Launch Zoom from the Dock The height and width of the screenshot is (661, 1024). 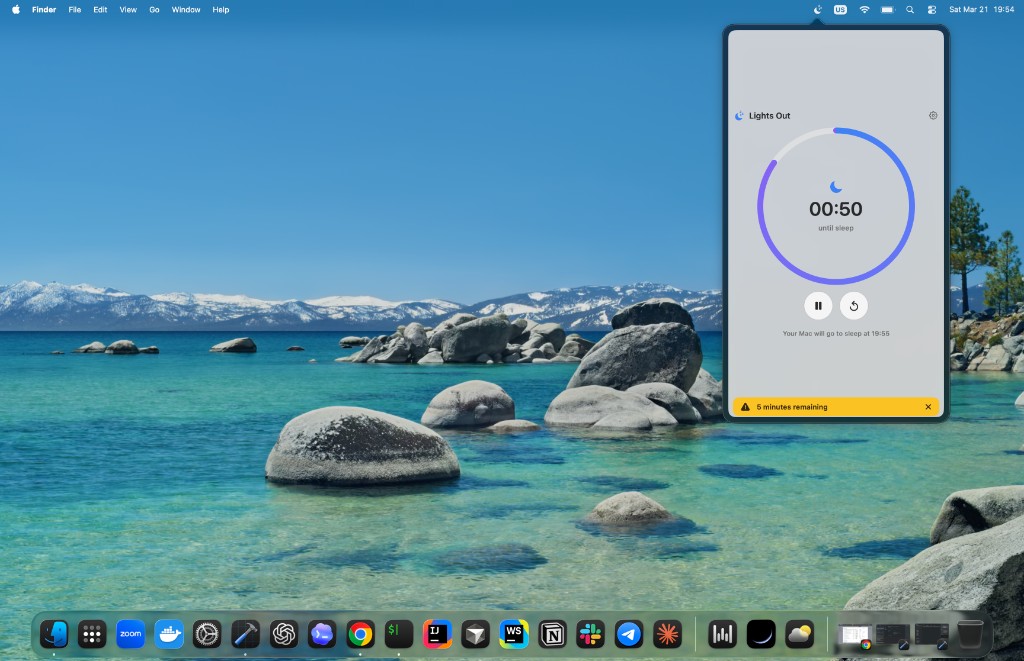pyautogui.click(x=131, y=634)
